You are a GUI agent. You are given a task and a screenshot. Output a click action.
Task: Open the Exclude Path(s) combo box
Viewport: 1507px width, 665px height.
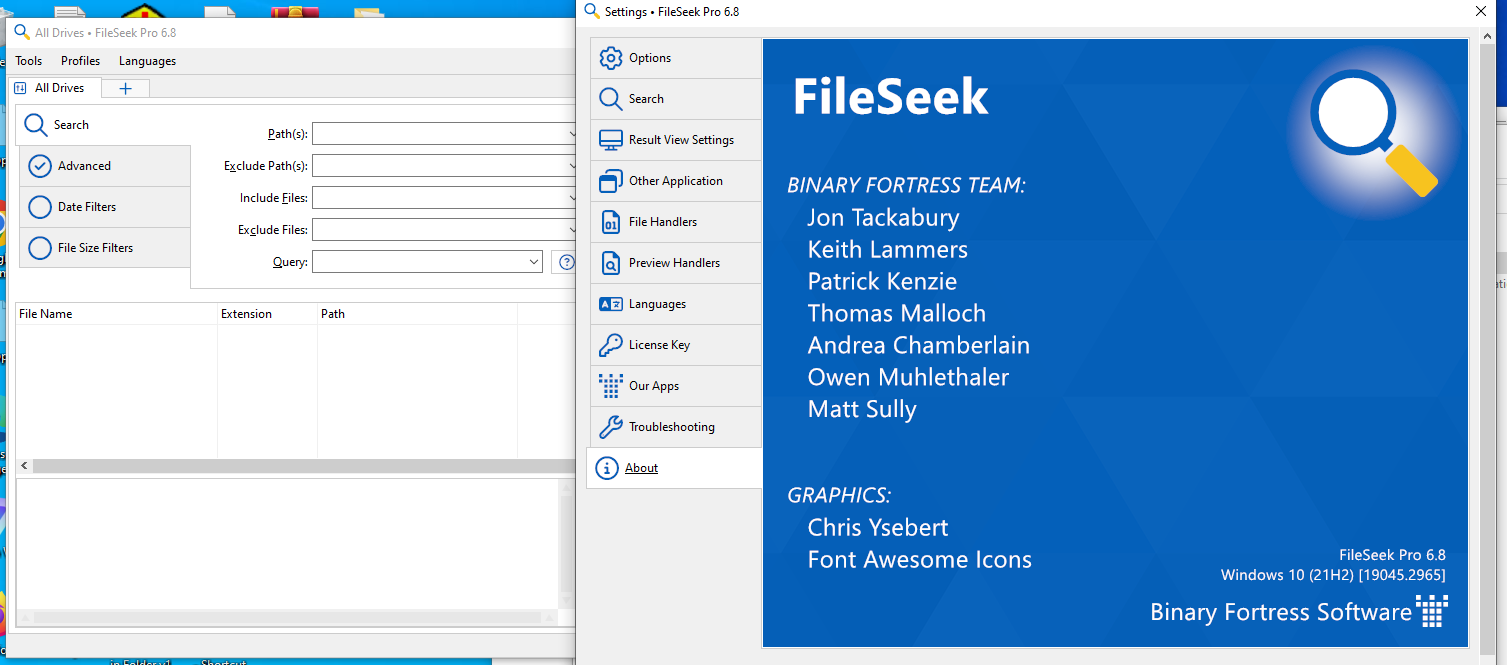pyautogui.click(x=440, y=166)
